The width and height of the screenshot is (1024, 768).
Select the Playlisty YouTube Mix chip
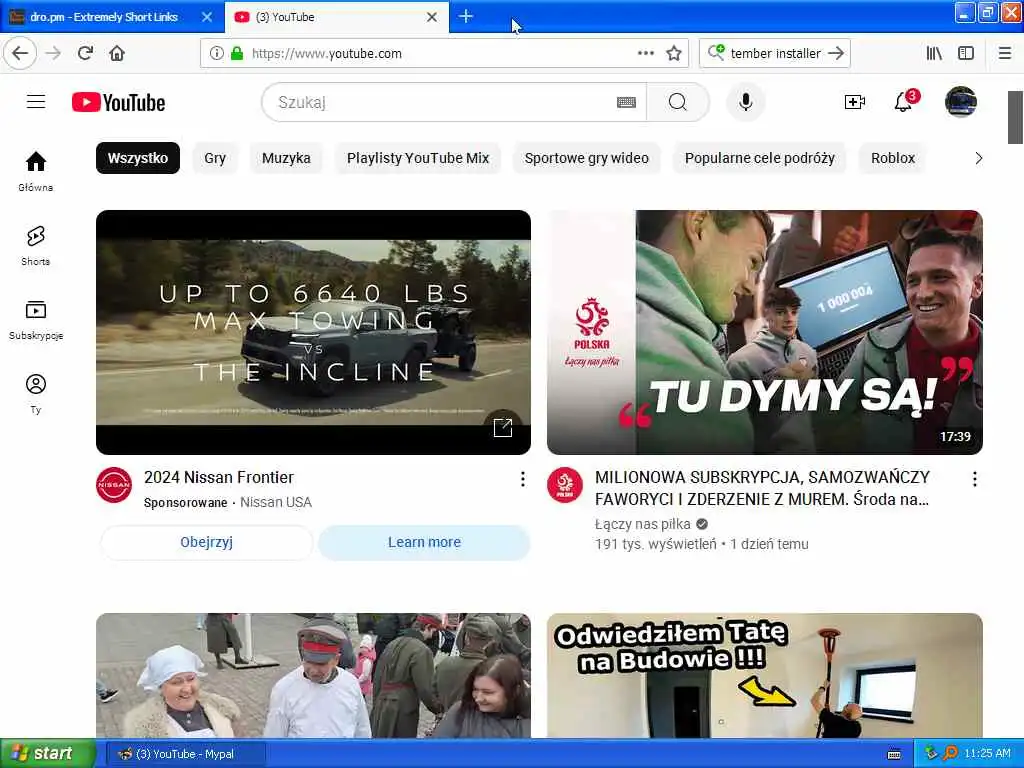[418, 158]
